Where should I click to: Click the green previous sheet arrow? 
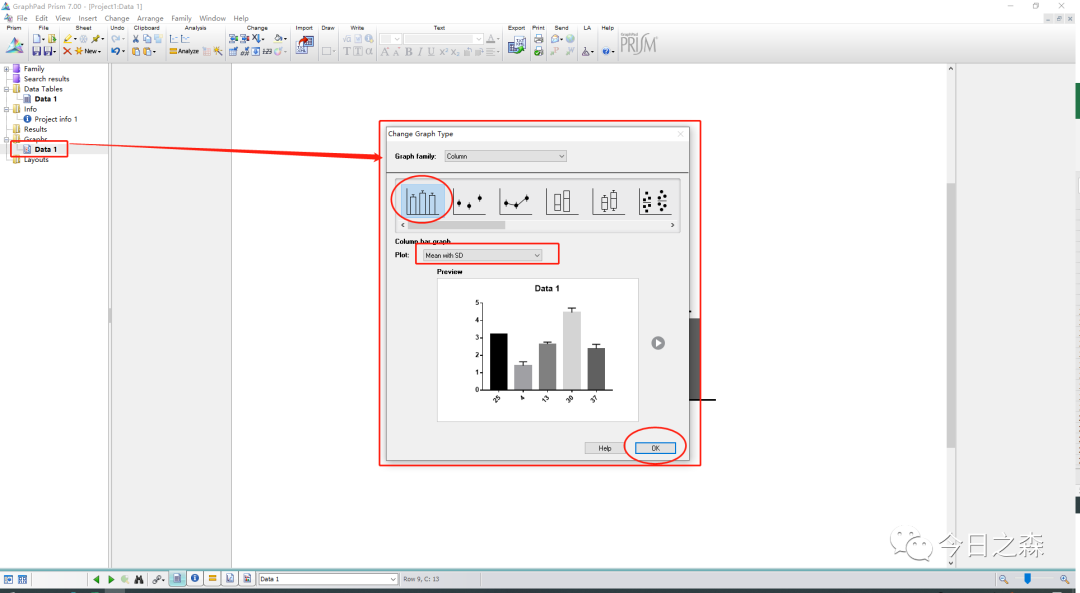click(x=96, y=579)
